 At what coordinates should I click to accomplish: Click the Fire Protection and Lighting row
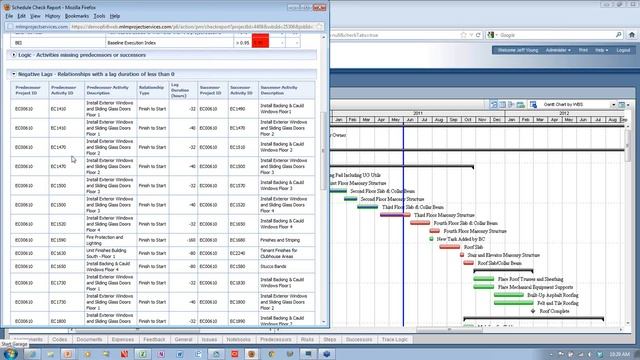(162, 240)
